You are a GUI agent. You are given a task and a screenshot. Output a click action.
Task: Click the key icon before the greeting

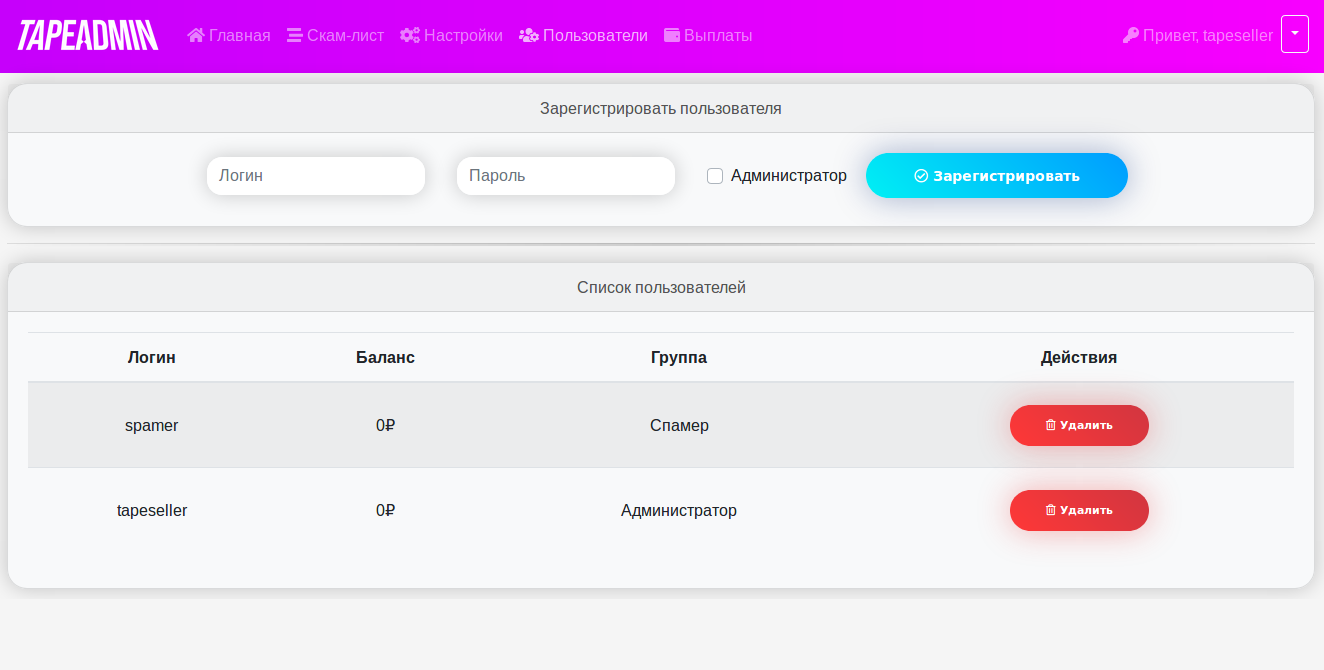pyautogui.click(x=1131, y=35)
